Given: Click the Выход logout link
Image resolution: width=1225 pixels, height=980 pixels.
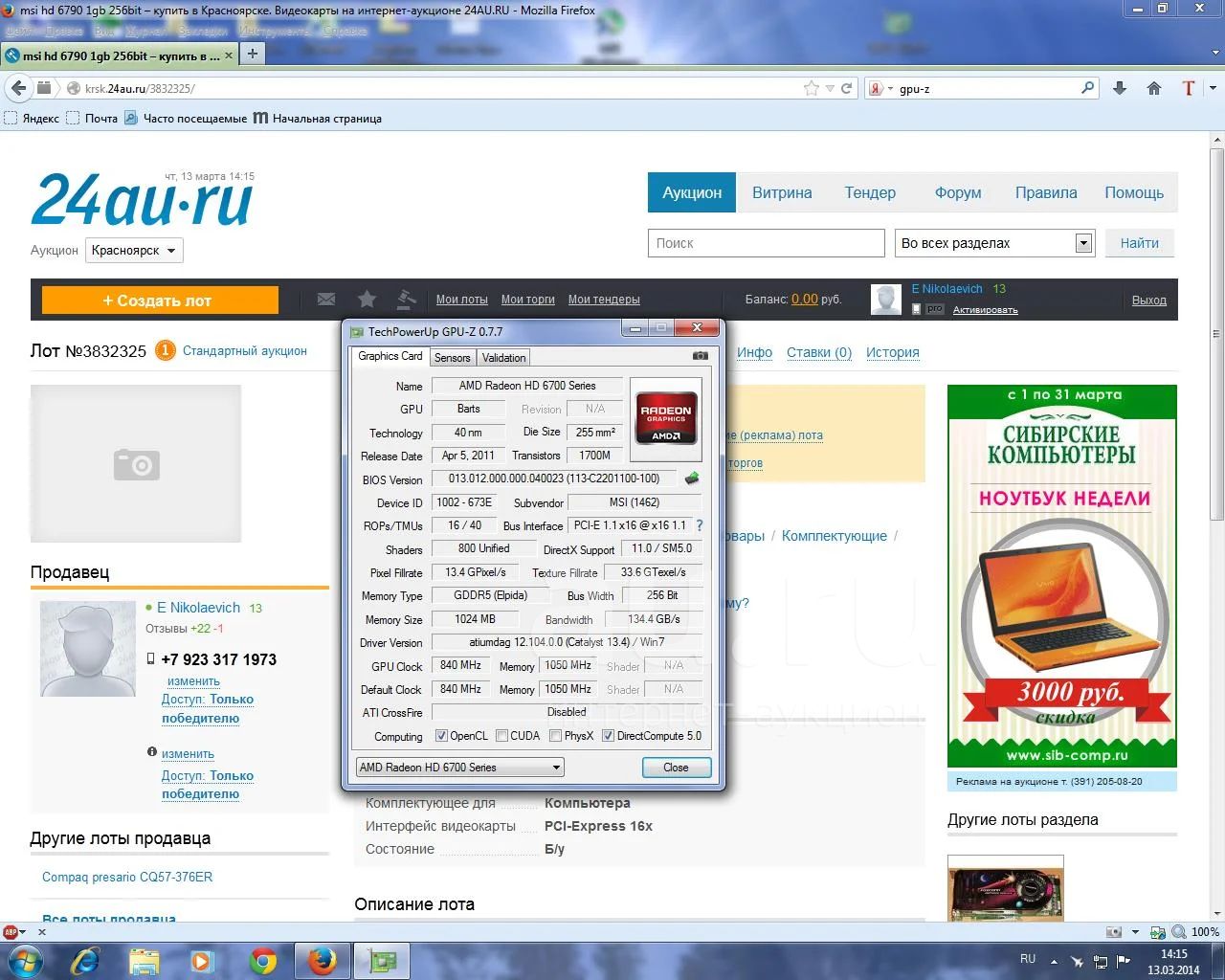Looking at the screenshot, I should [1149, 300].
